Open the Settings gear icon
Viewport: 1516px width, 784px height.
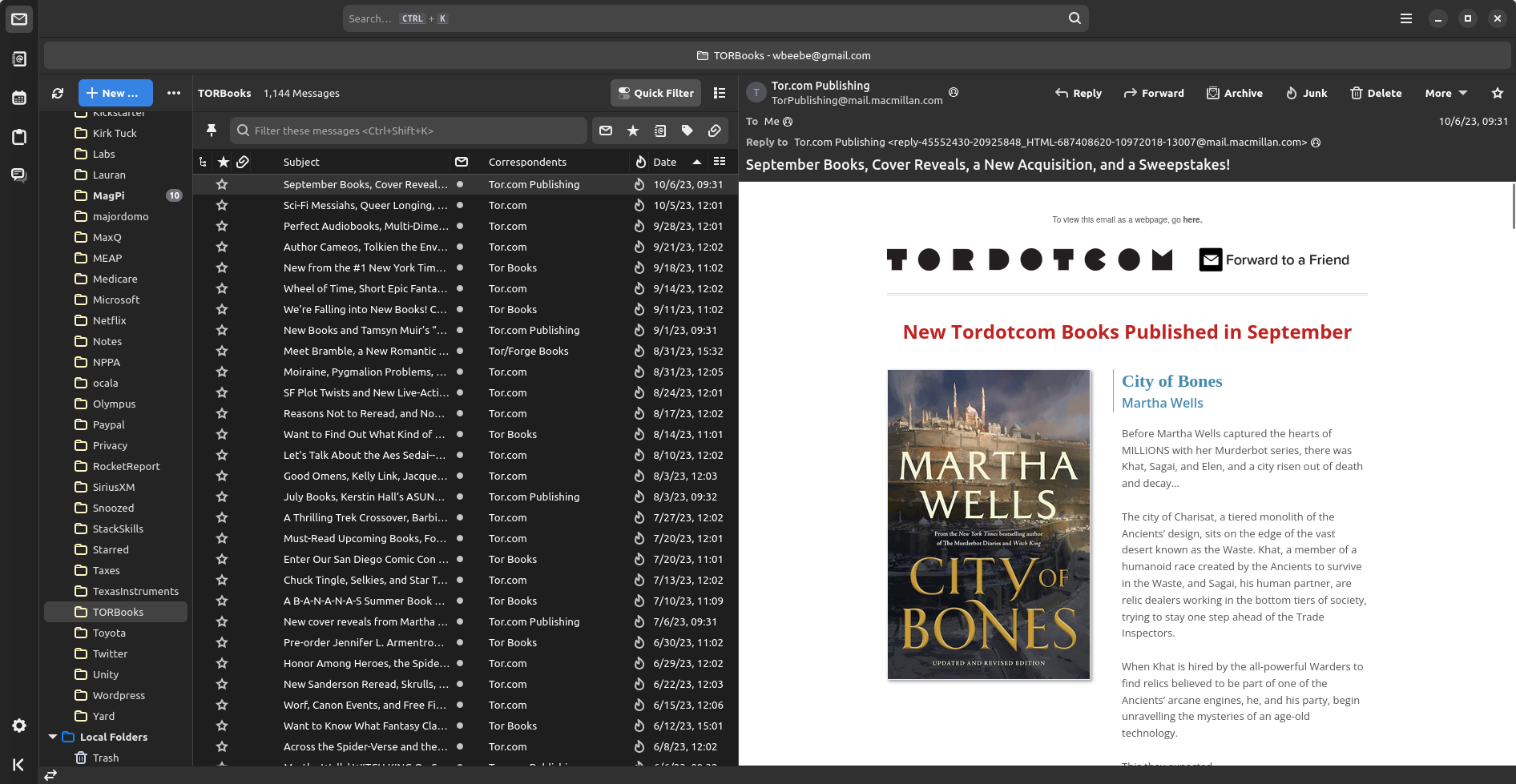coord(19,726)
